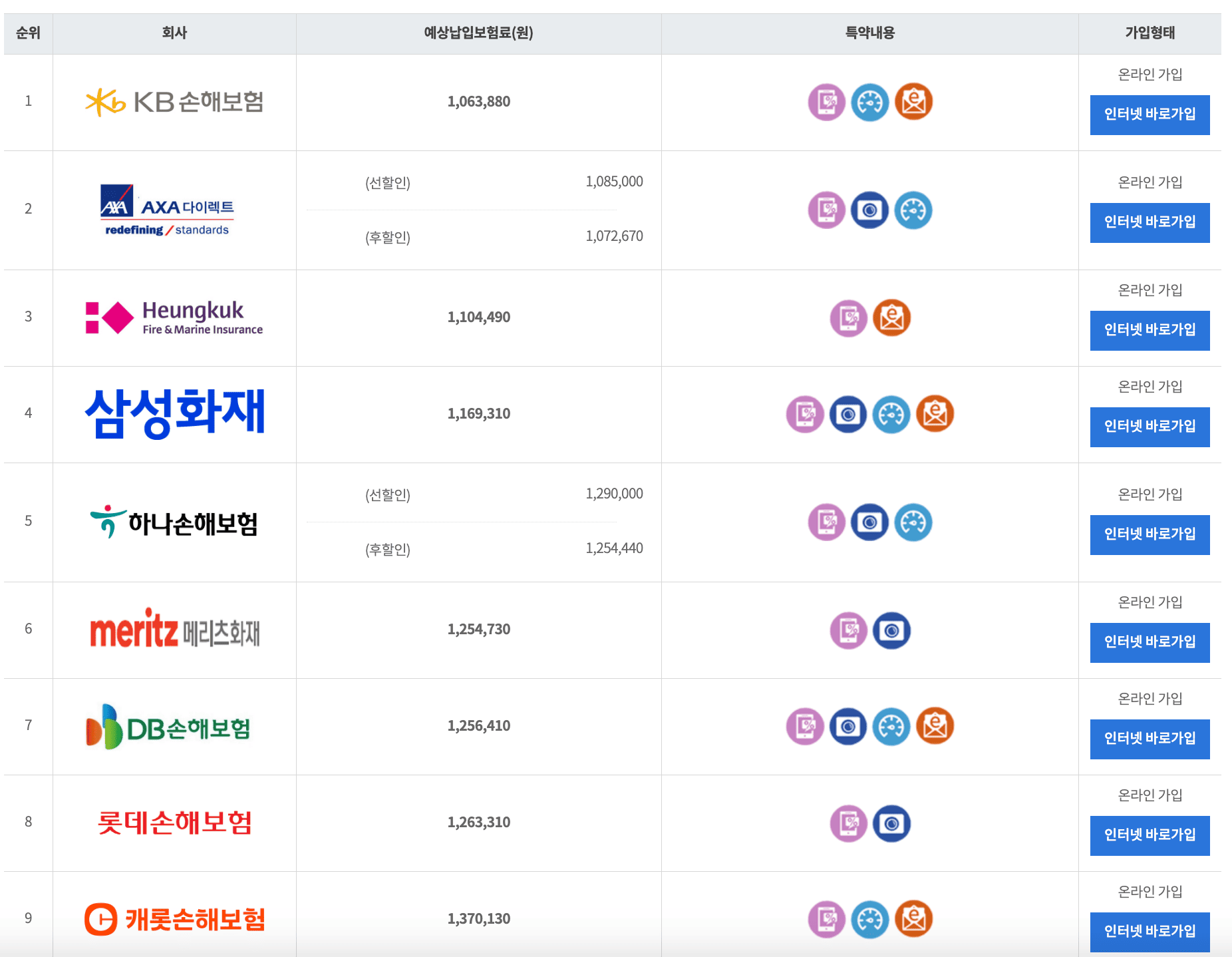Click the pink discount icon in 롯데손해보험 row

pos(848,823)
